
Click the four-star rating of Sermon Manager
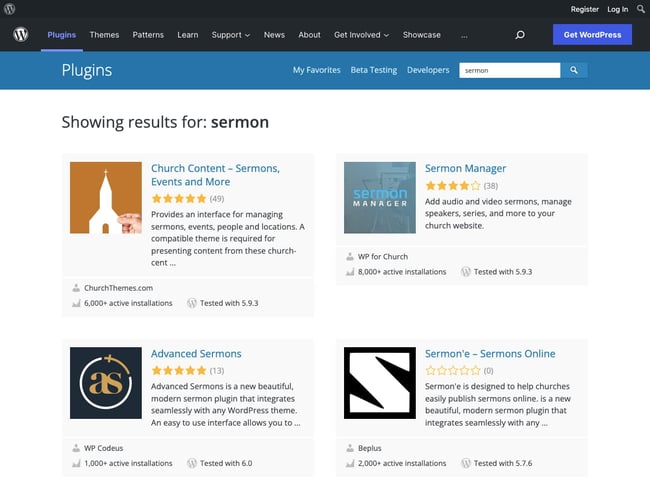pos(453,186)
